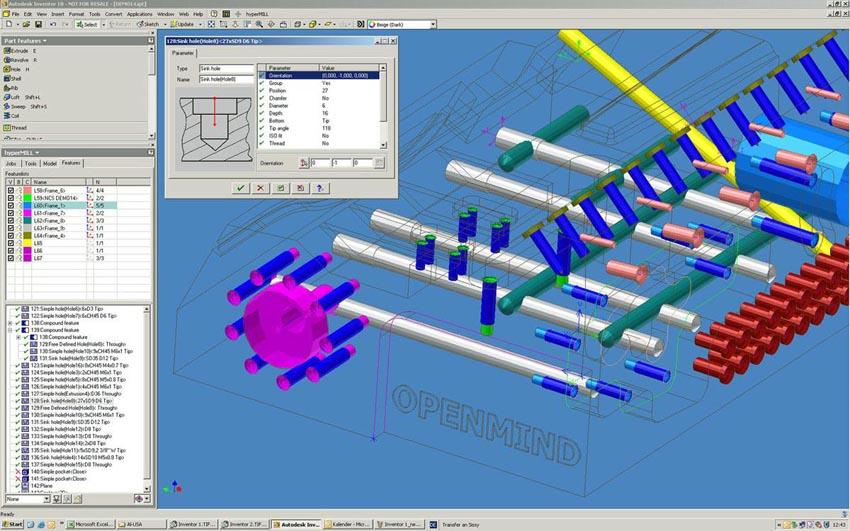Open the Convert menu

click(113, 14)
